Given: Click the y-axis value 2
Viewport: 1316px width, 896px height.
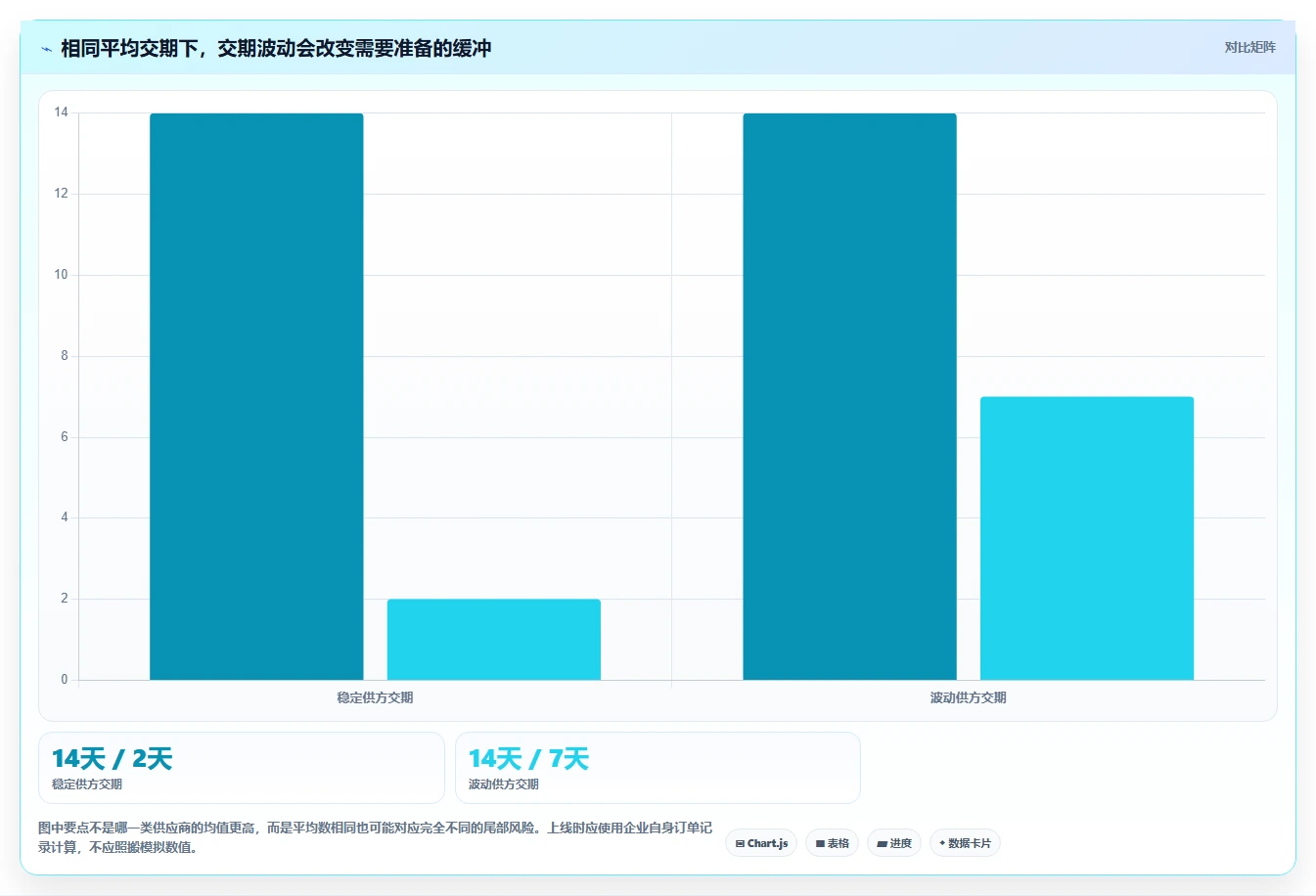Looking at the screenshot, I should tap(65, 599).
